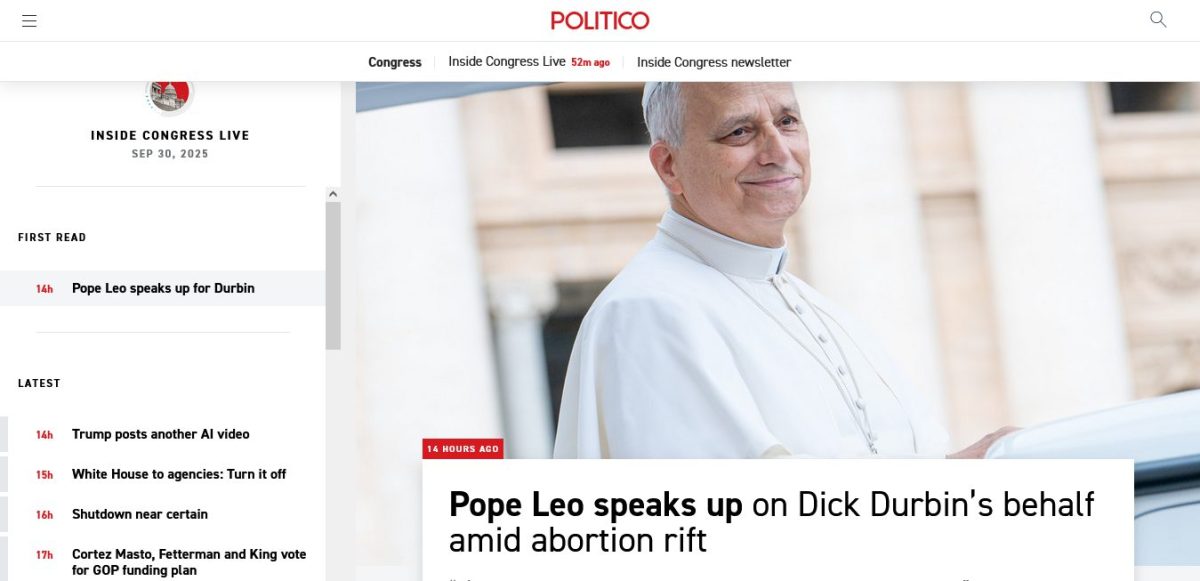
Task: Open 'Shutdown near certain' story
Action: [x=140, y=514]
